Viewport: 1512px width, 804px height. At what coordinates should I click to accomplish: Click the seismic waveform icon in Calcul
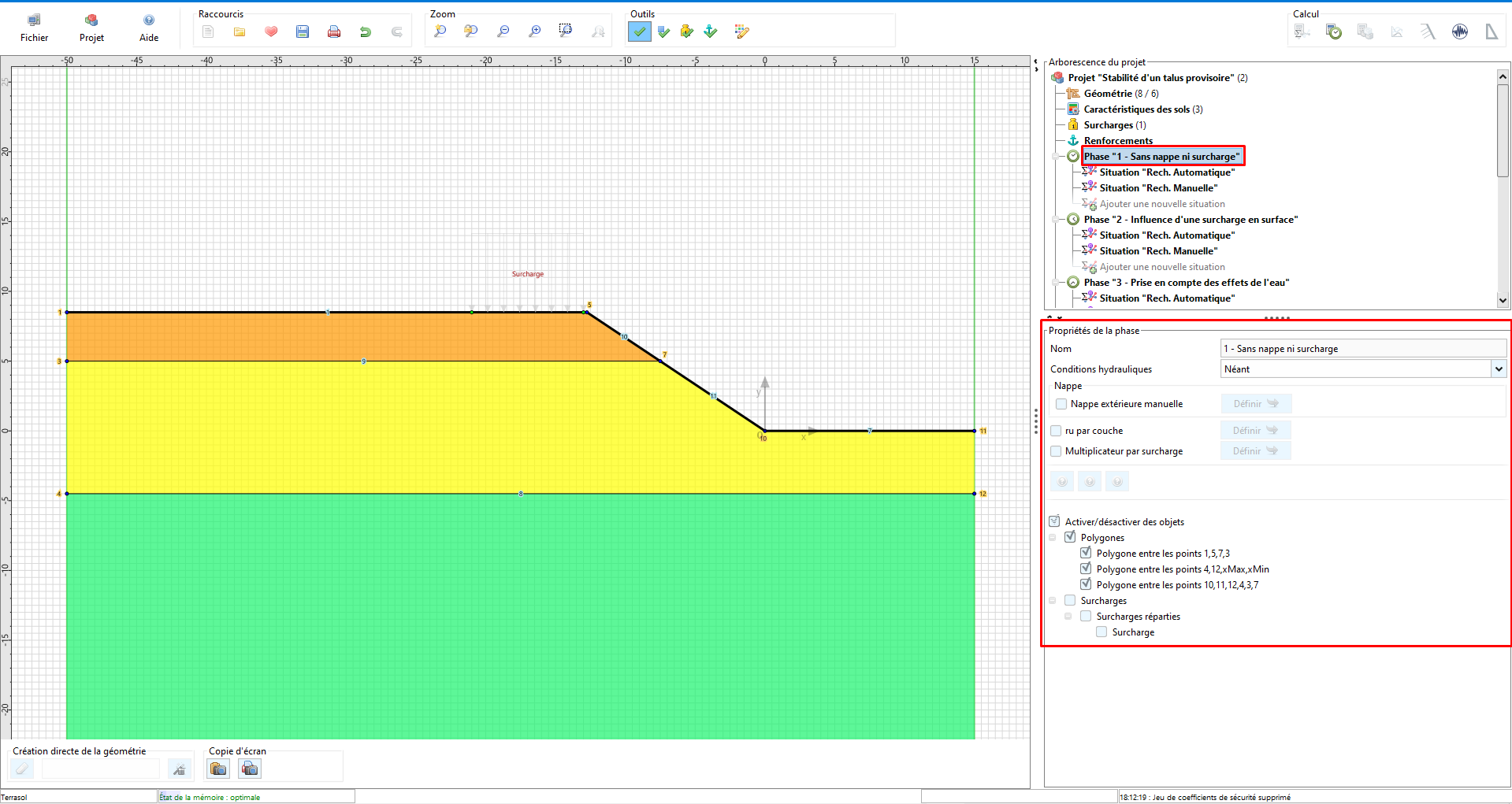[x=1460, y=31]
